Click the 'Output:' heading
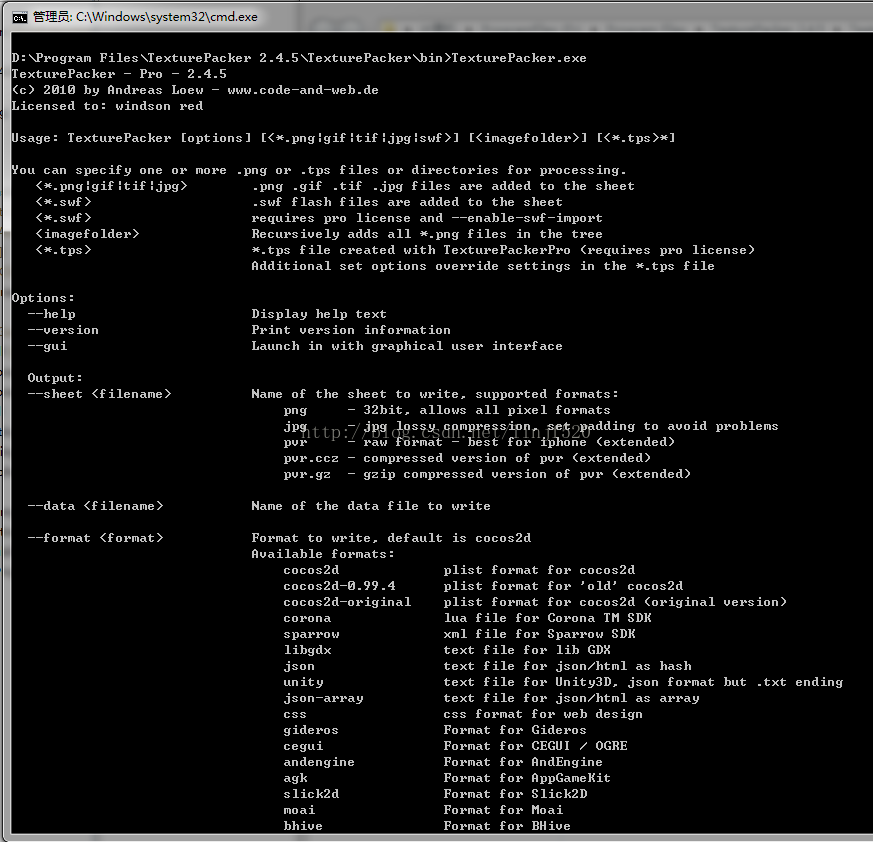Image resolution: width=873 pixels, height=842 pixels. pyautogui.click(x=55, y=379)
